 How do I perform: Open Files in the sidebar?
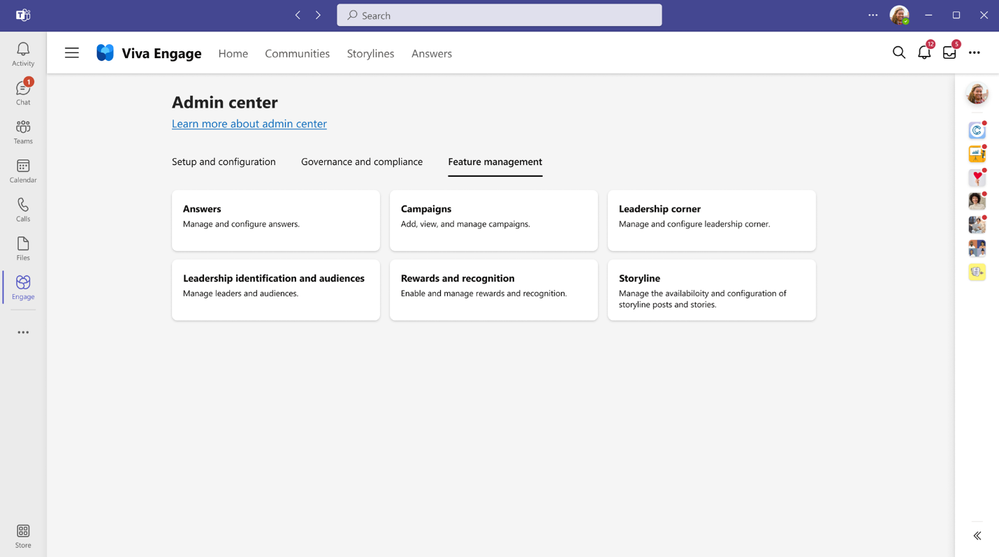click(23, 248)
